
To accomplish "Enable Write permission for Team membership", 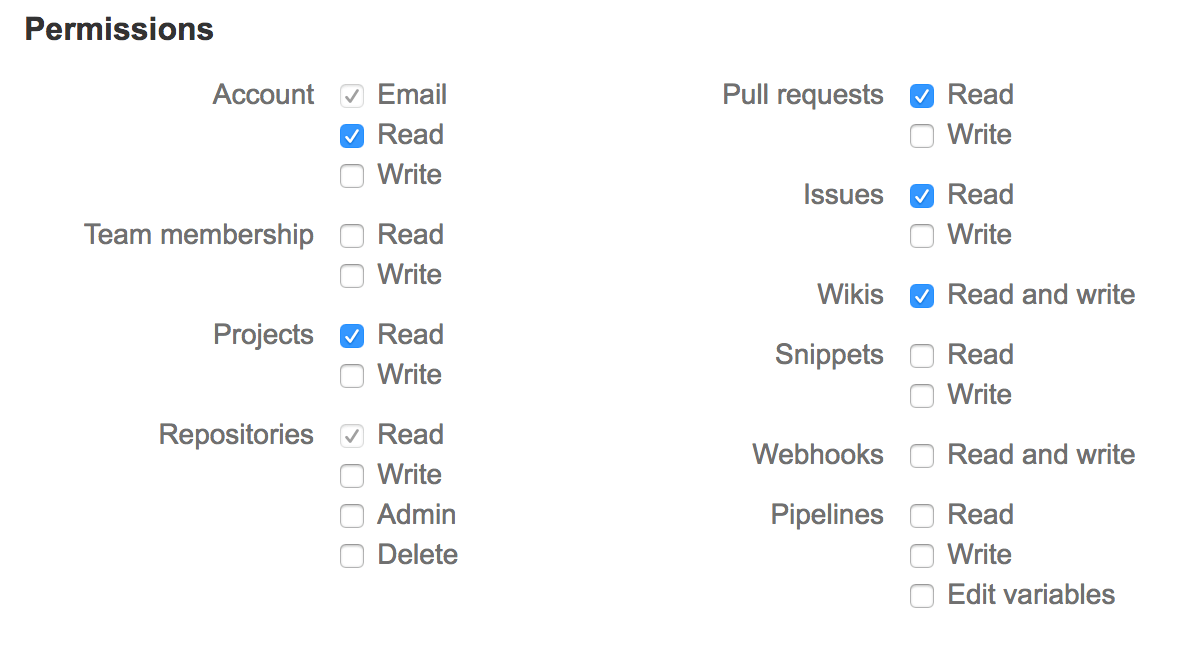I will pyautogui.click(x=352, y=276).
